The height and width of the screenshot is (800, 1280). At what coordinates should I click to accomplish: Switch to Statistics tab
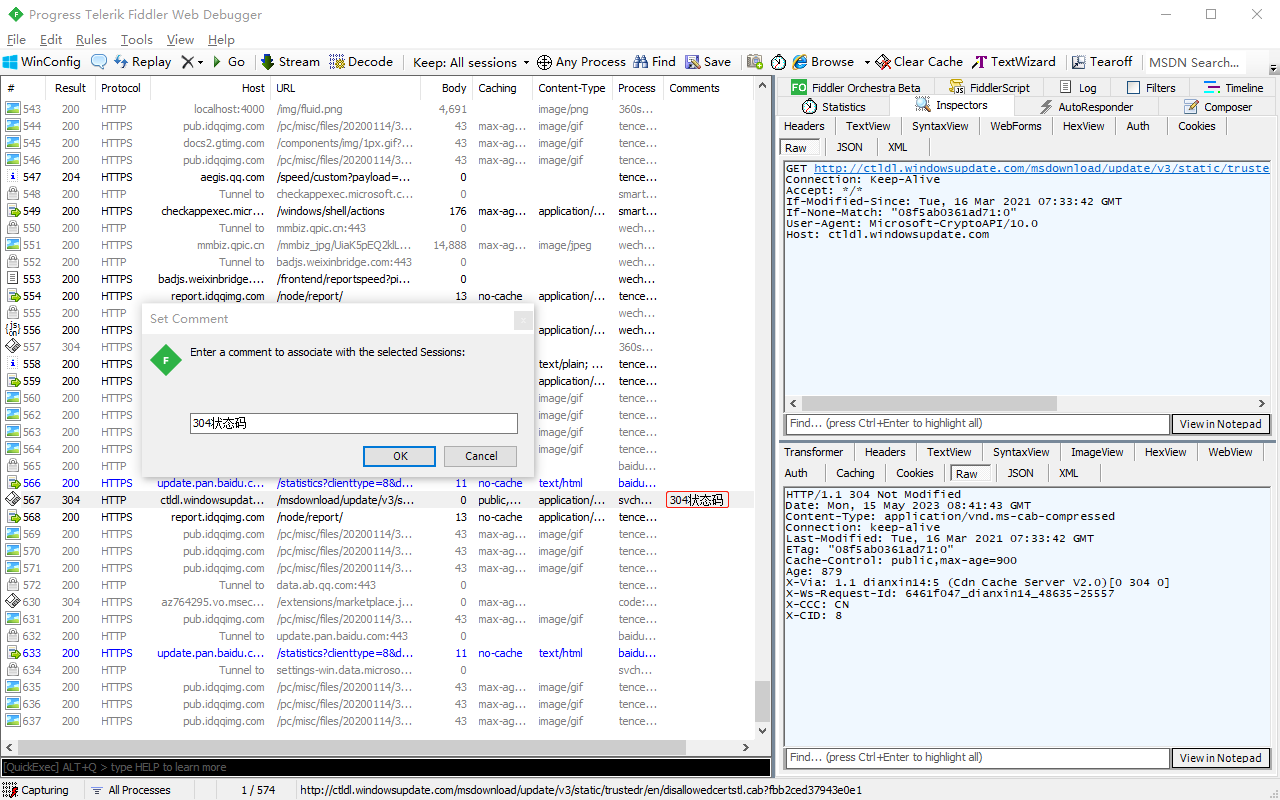[833, 107]
